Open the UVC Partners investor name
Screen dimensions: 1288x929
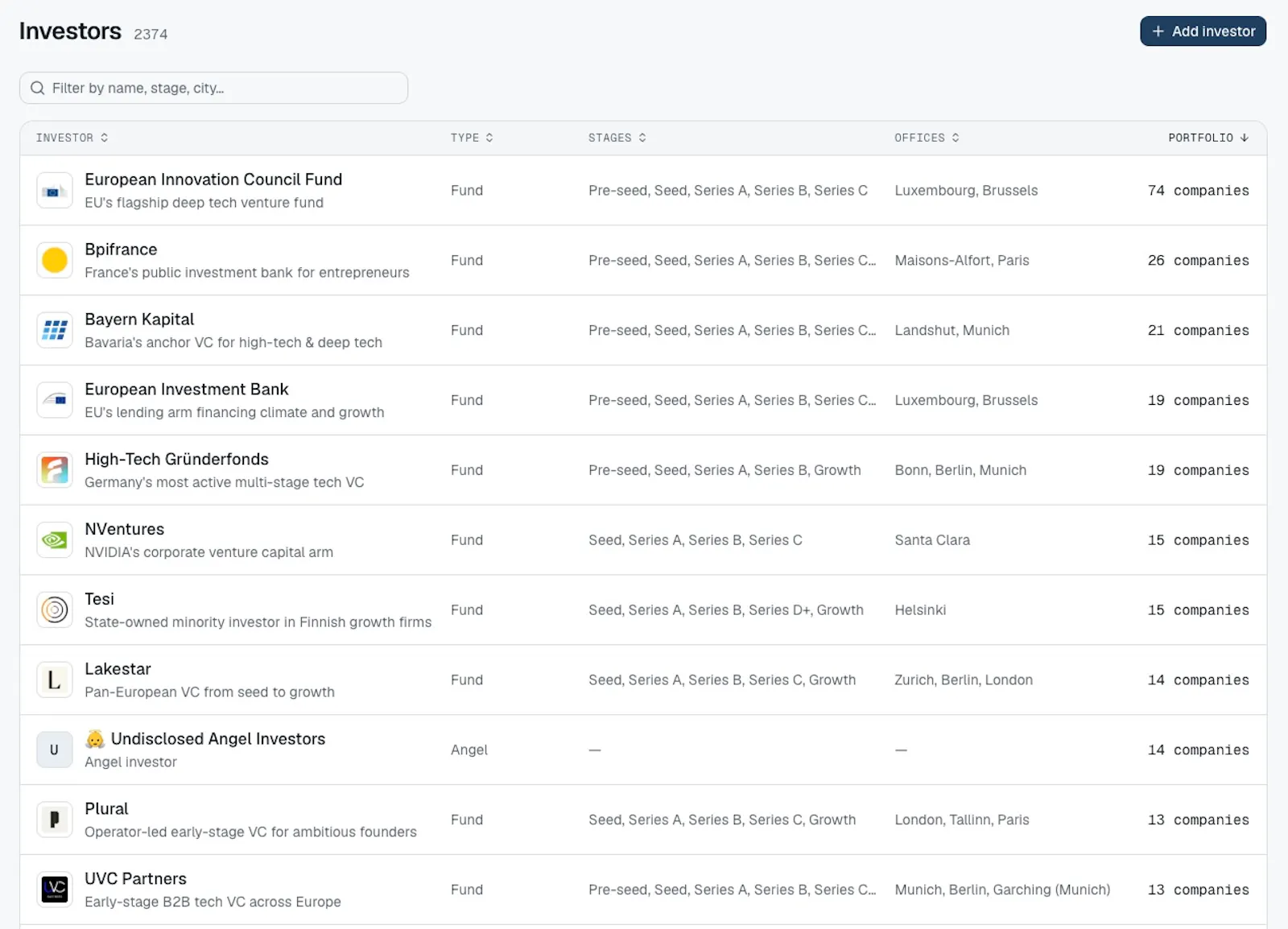click(135, 879)
